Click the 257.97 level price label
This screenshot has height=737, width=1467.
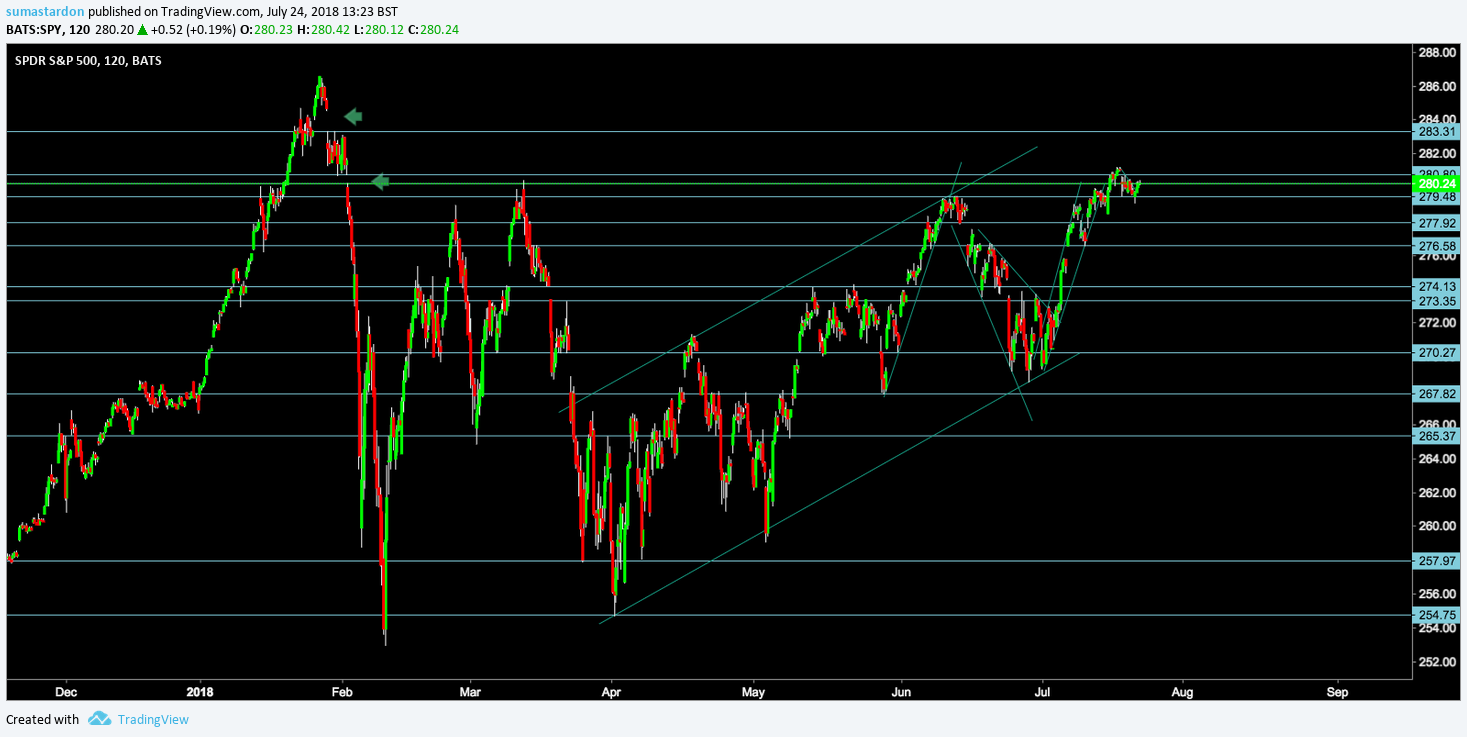click(1435, 560)
